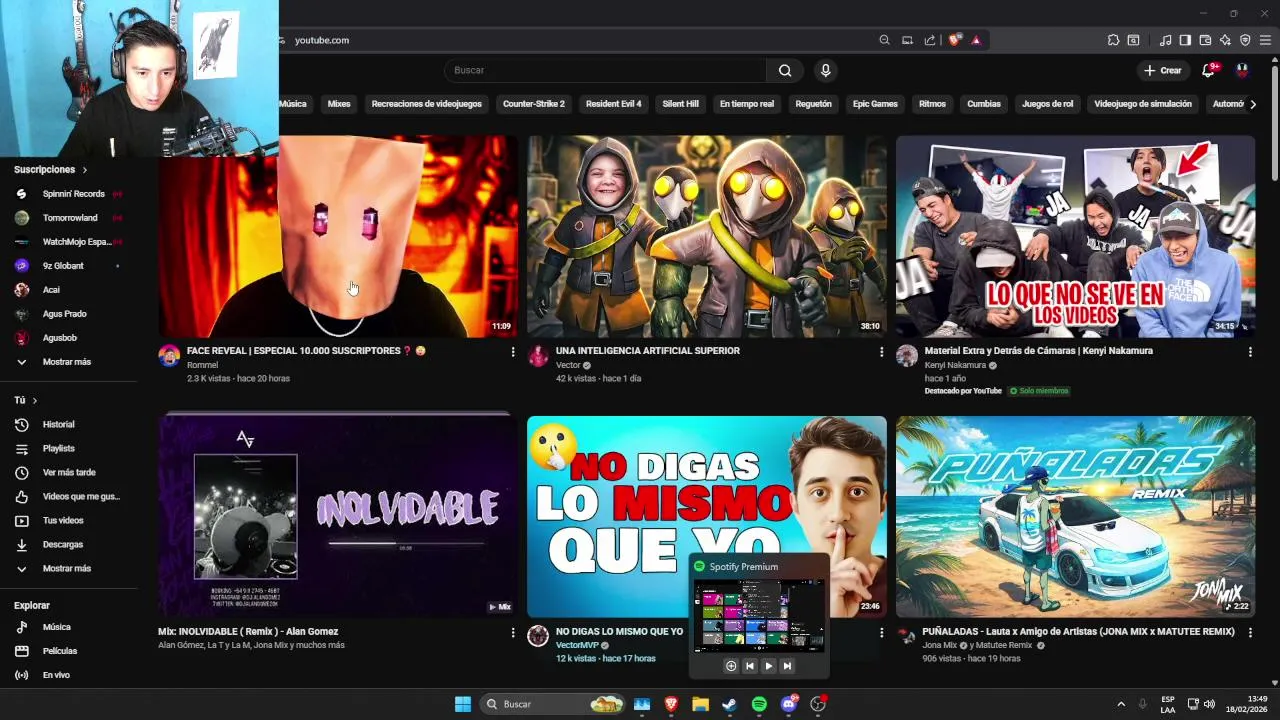Image resolution: width=1280 pixels, height=720 pixels.
Task: Expand Mostrar más below Descargas
Action: coord(68,569)
